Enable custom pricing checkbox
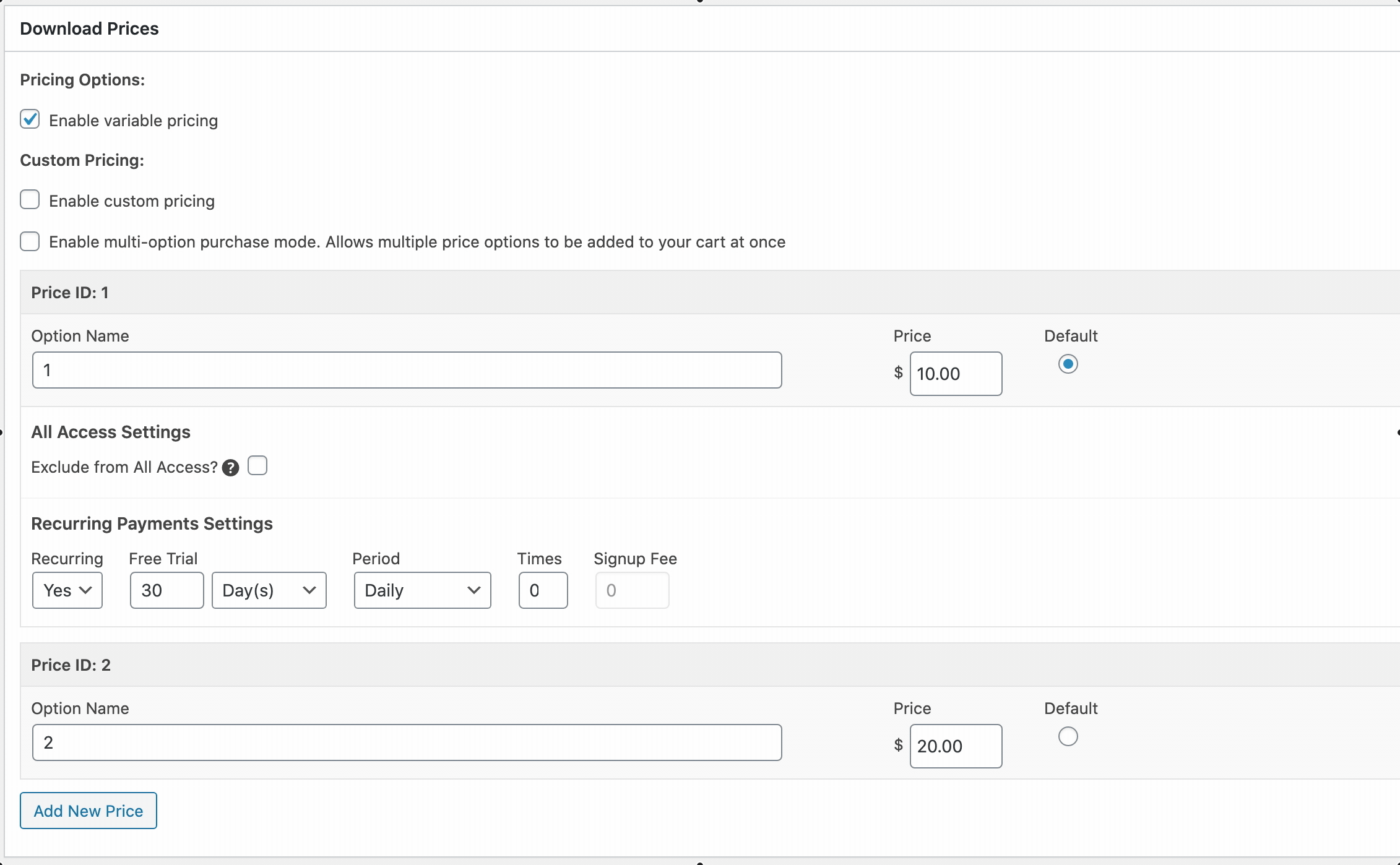The image size is (1400, 865). pyautogui.click(x=30, y=200)
